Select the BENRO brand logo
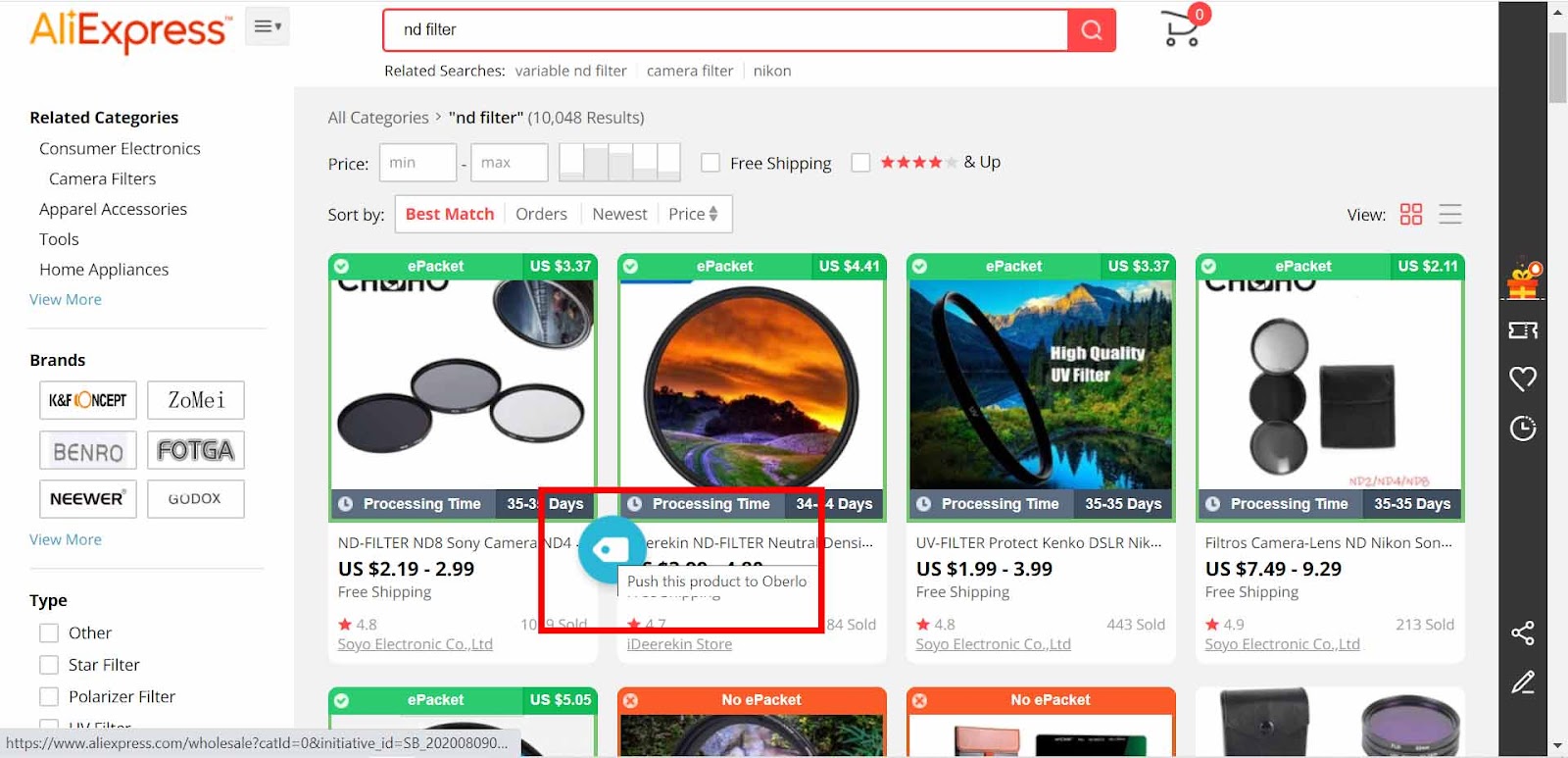This screenshot has height=758, width=1568. coord(88,450)
